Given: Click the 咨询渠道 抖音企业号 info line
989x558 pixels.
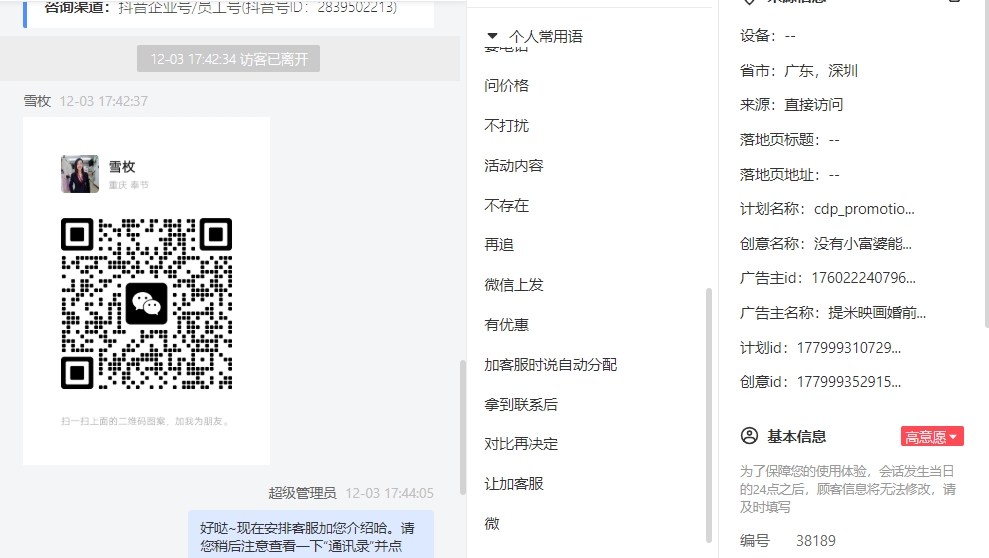Looking at the screenshot, I should point(221,8).
